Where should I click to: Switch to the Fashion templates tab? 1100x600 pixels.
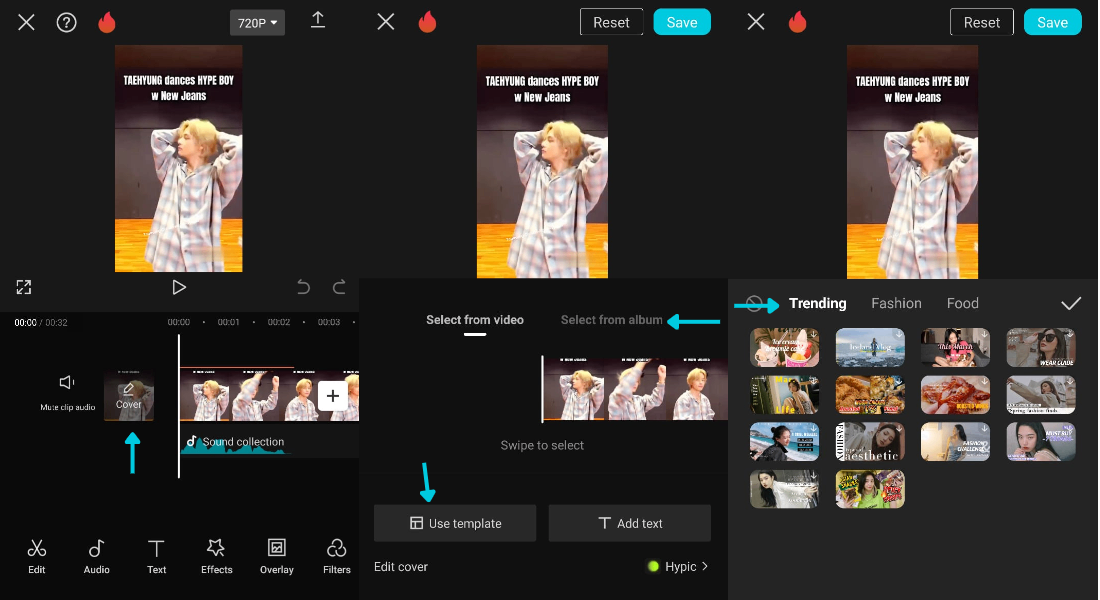coord(896,303)
